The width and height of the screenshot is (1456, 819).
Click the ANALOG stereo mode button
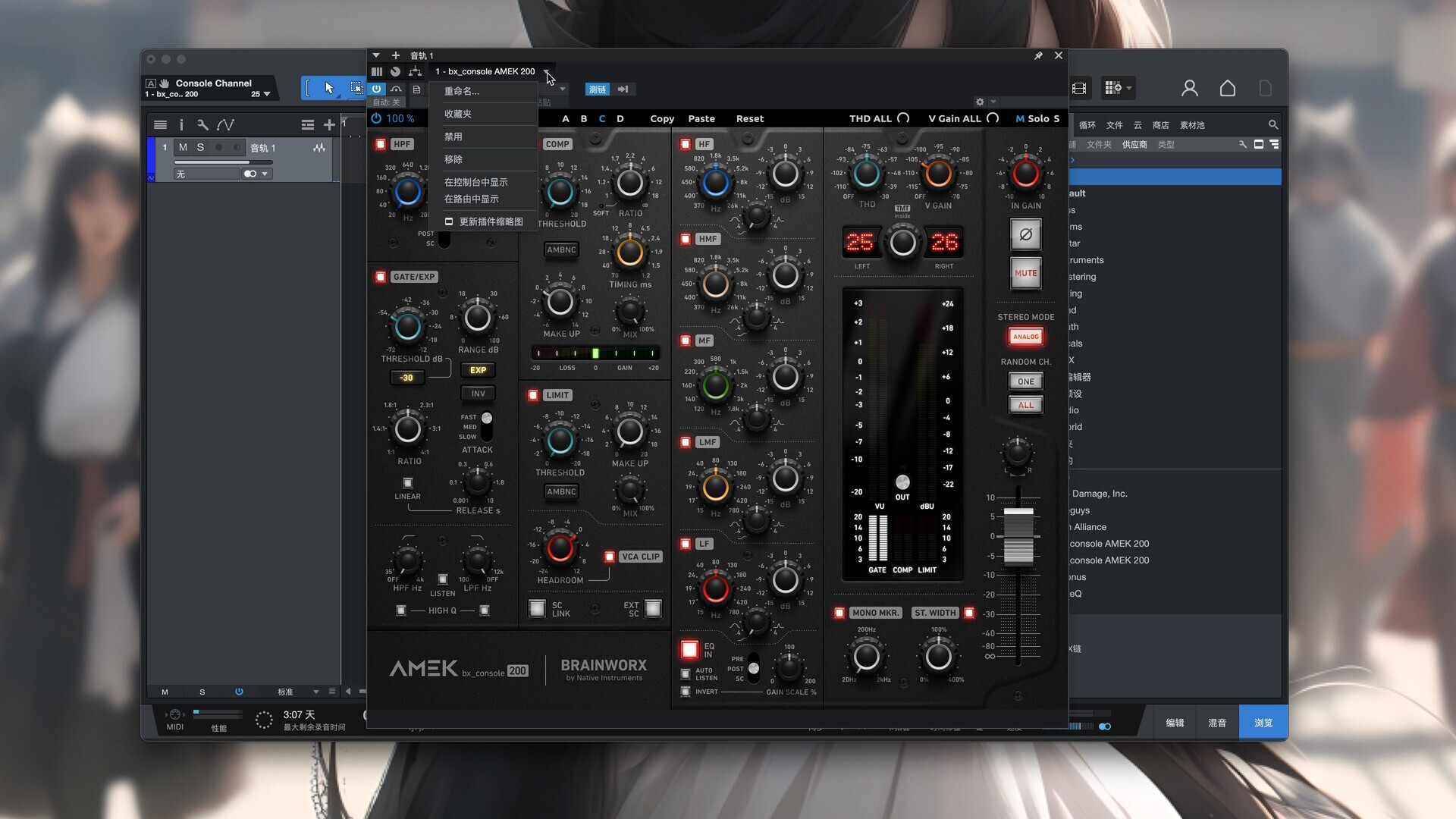[x=1025, y=337]
